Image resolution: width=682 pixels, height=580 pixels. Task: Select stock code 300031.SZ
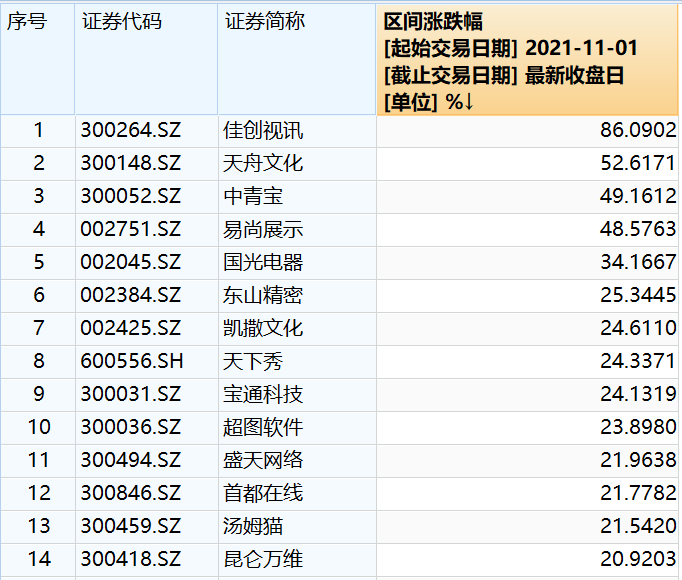click(x=130, y=394)
